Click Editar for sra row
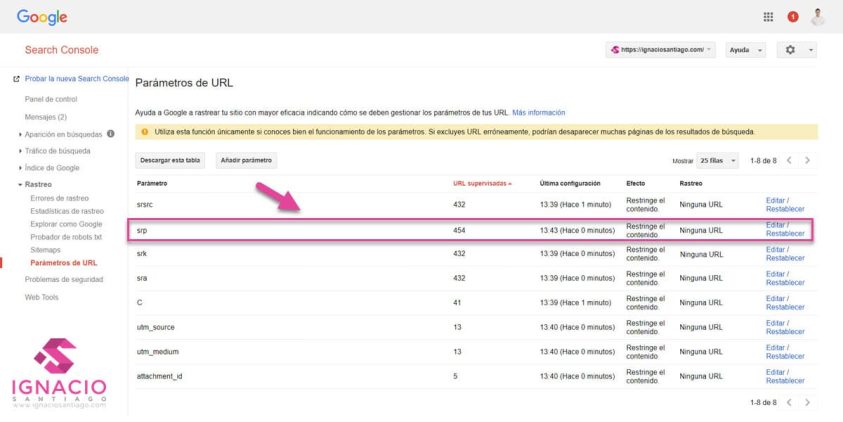This screenshot has width=843, height=422. [775, 274]
